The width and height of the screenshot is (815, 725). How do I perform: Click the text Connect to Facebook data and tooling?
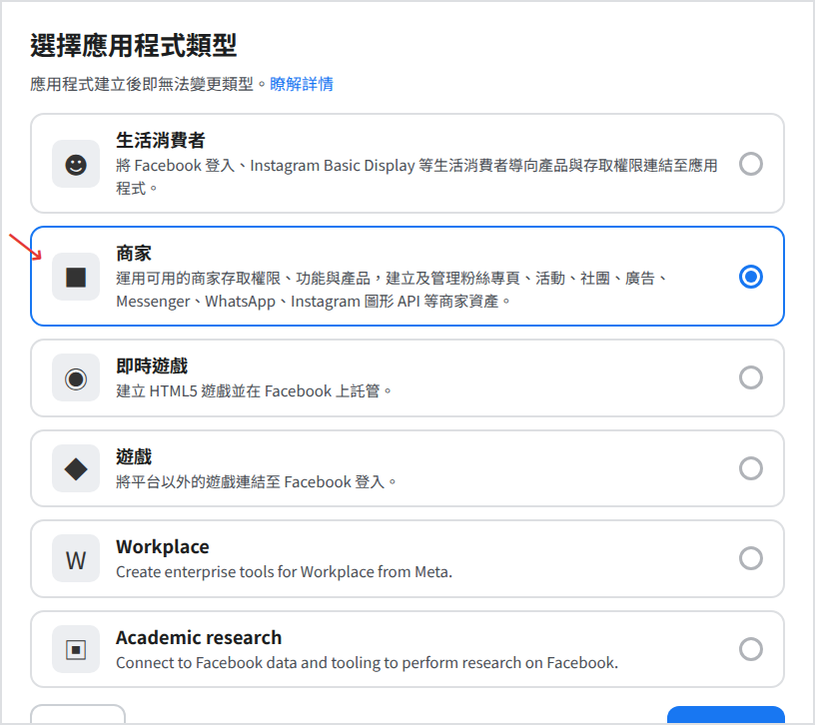367,663
